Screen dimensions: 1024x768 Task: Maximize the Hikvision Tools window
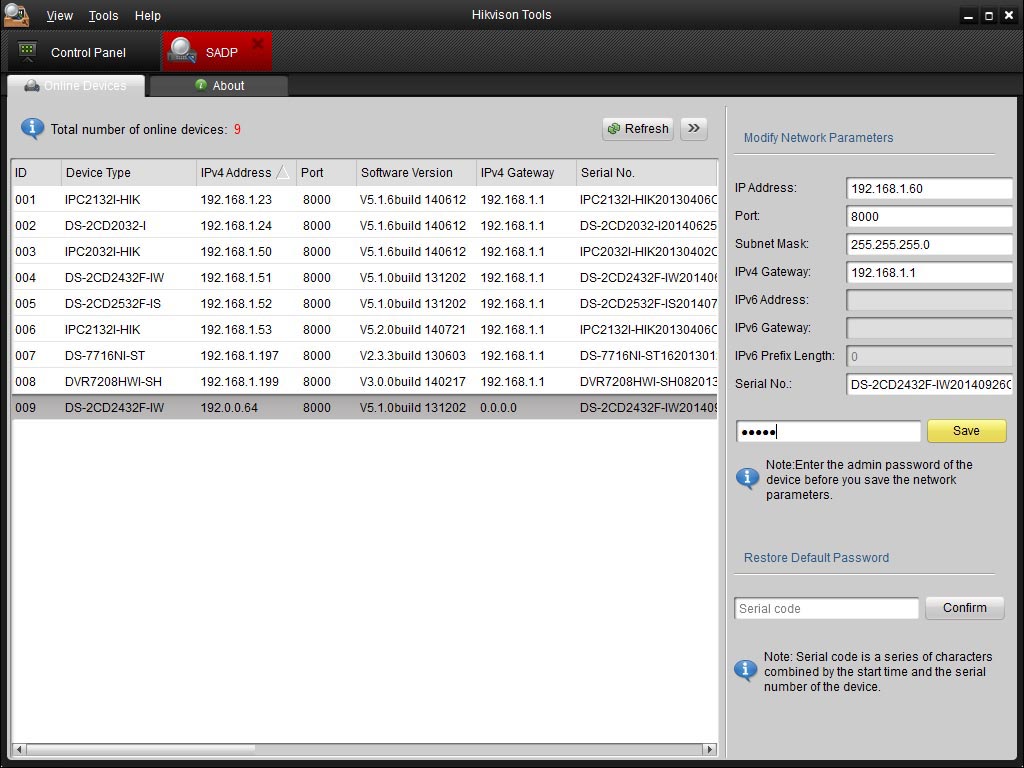tap(989, 16)
